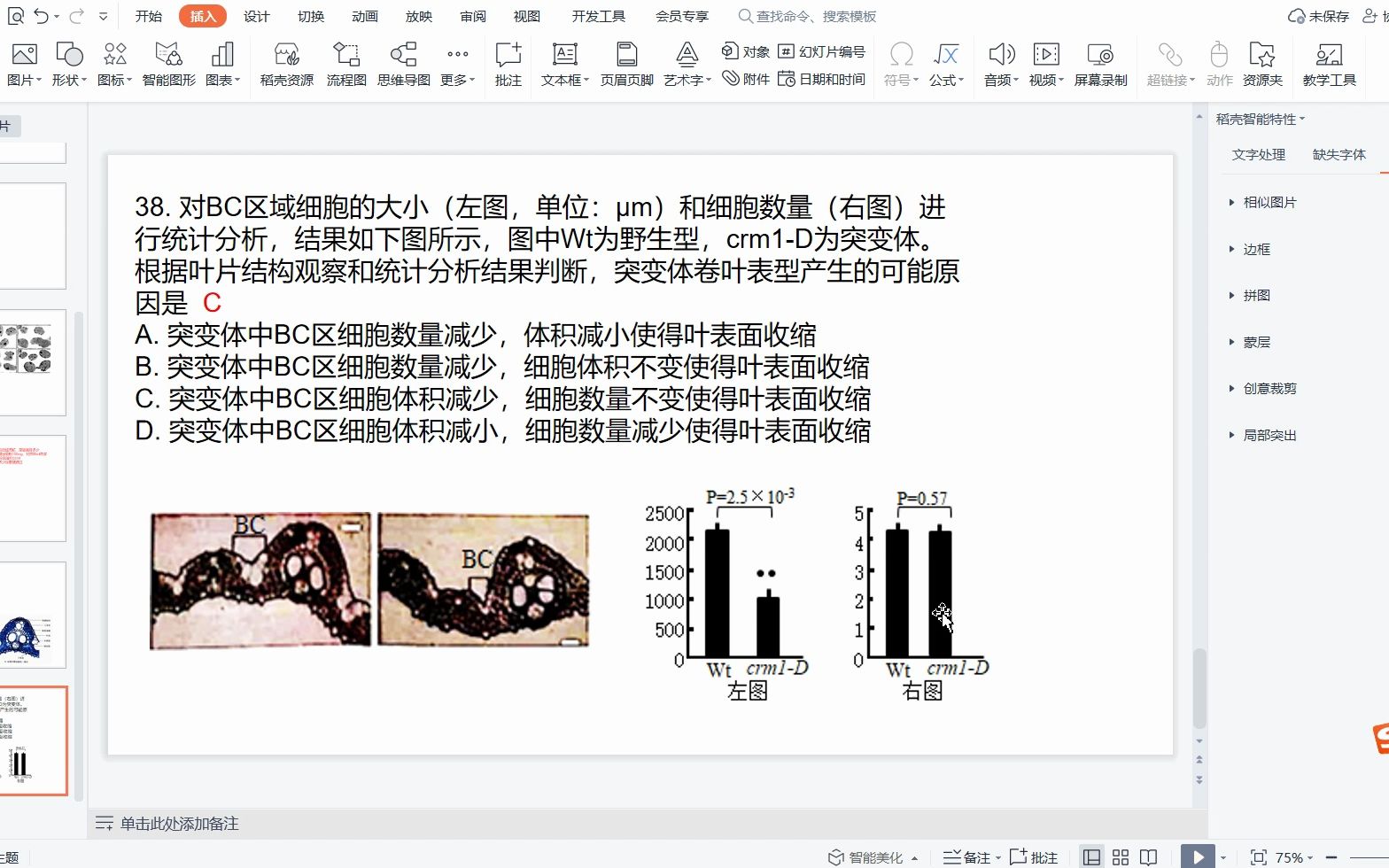Toggle 批注 comments in status bar

click(x=1033, y=856)
